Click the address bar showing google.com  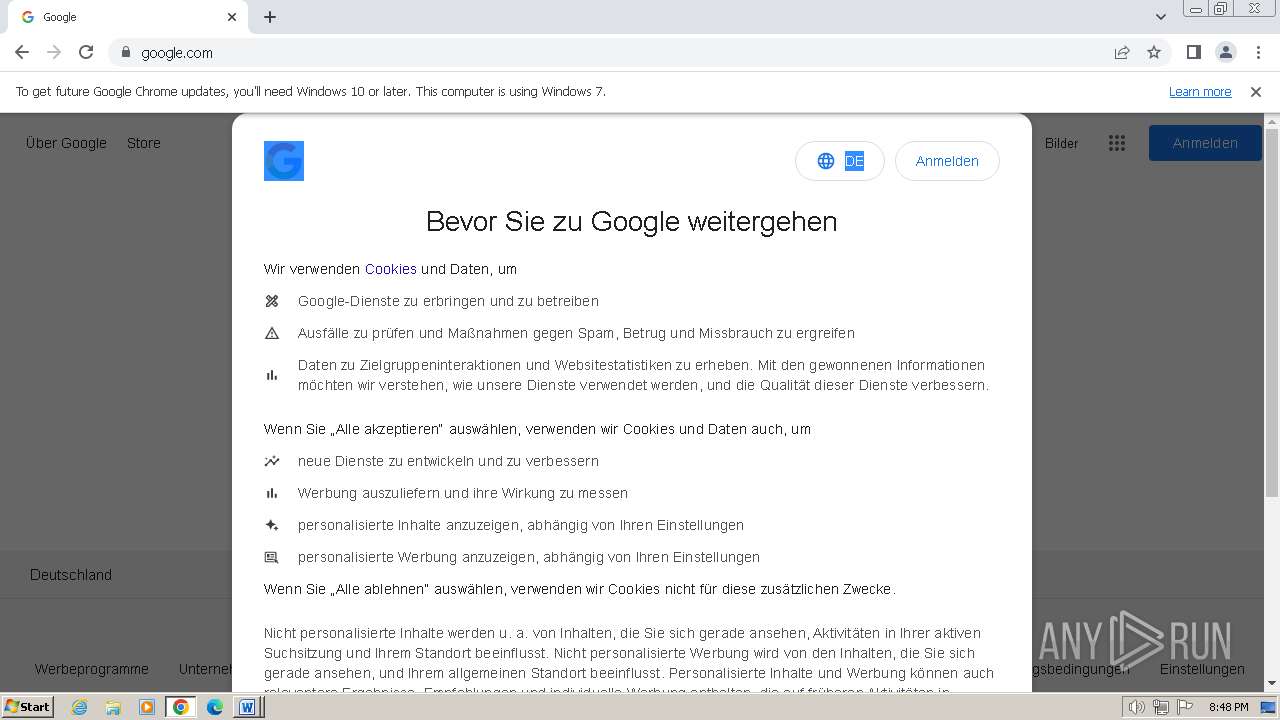pyautogui.click(x=610, y=52)
